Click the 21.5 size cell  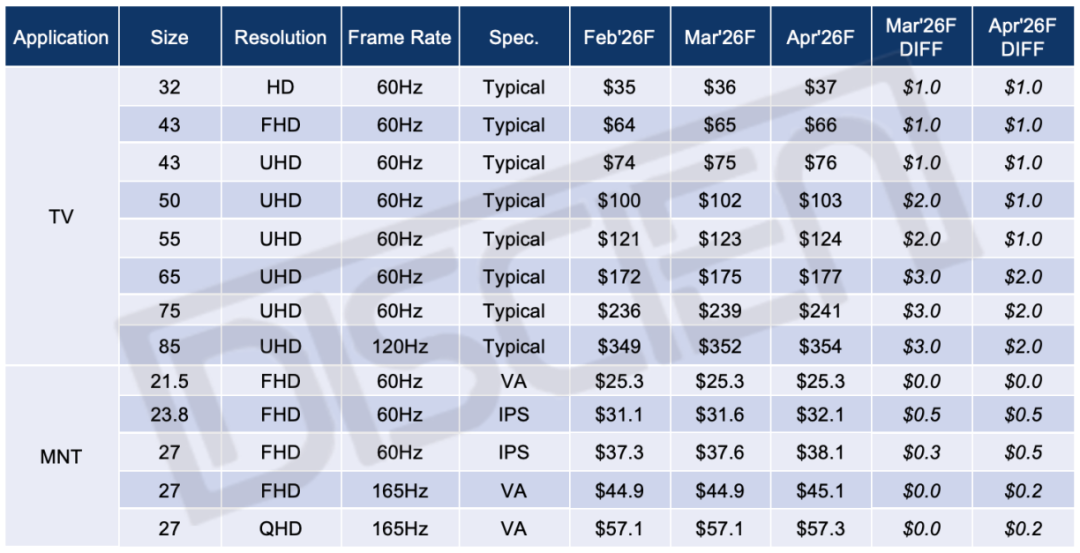(169, 381)
